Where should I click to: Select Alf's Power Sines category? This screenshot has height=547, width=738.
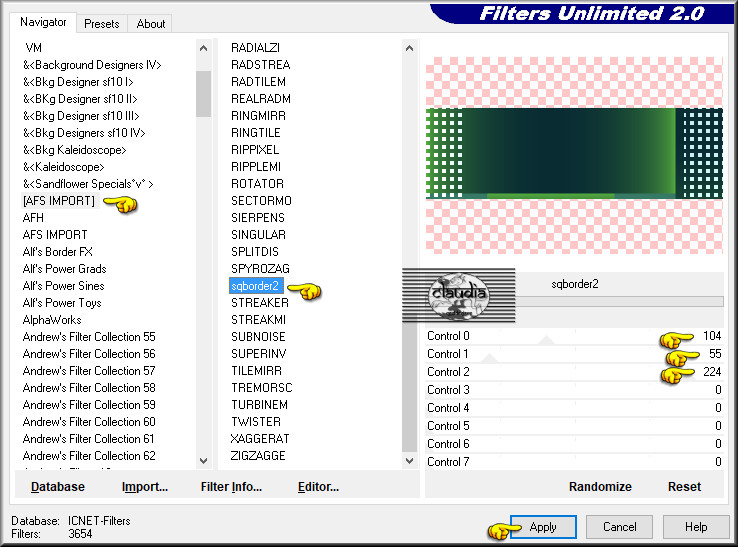tap(64, 286)
